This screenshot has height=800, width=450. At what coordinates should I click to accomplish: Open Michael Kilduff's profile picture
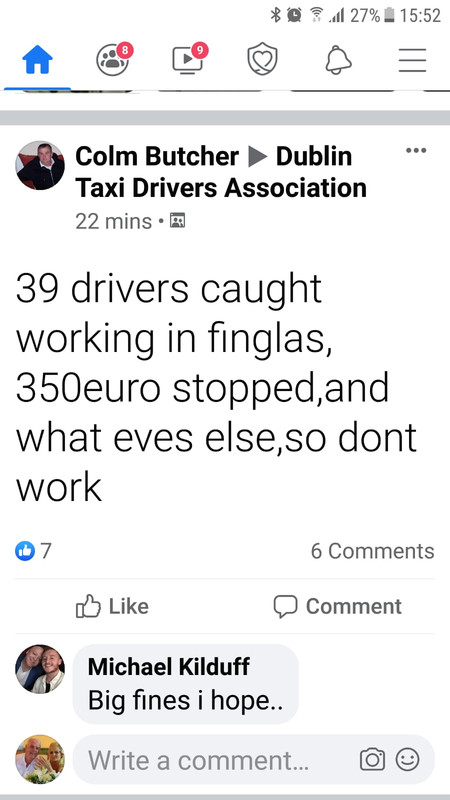(40, 669)
